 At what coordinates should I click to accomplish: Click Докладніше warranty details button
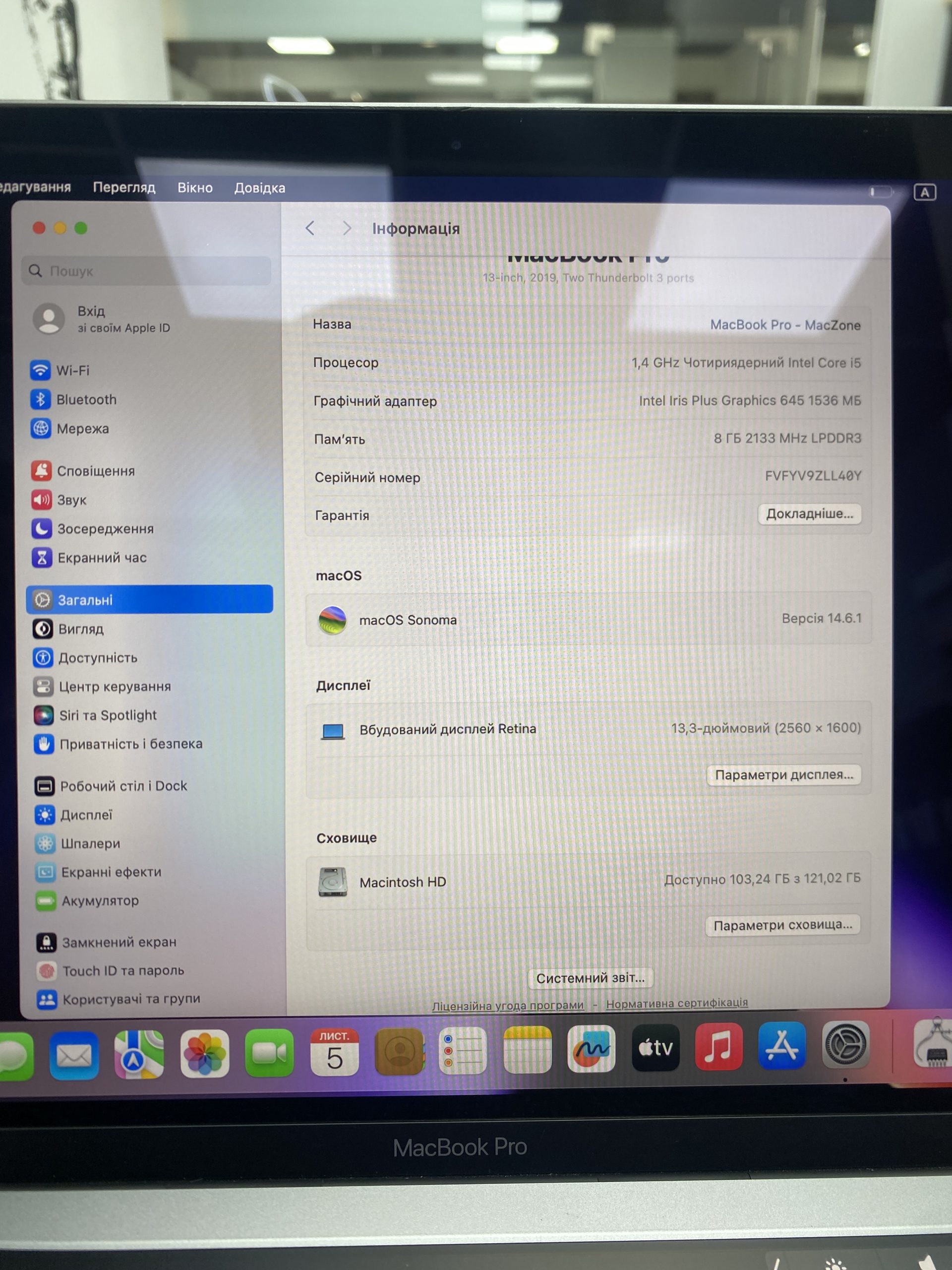(x=809, y=513)
